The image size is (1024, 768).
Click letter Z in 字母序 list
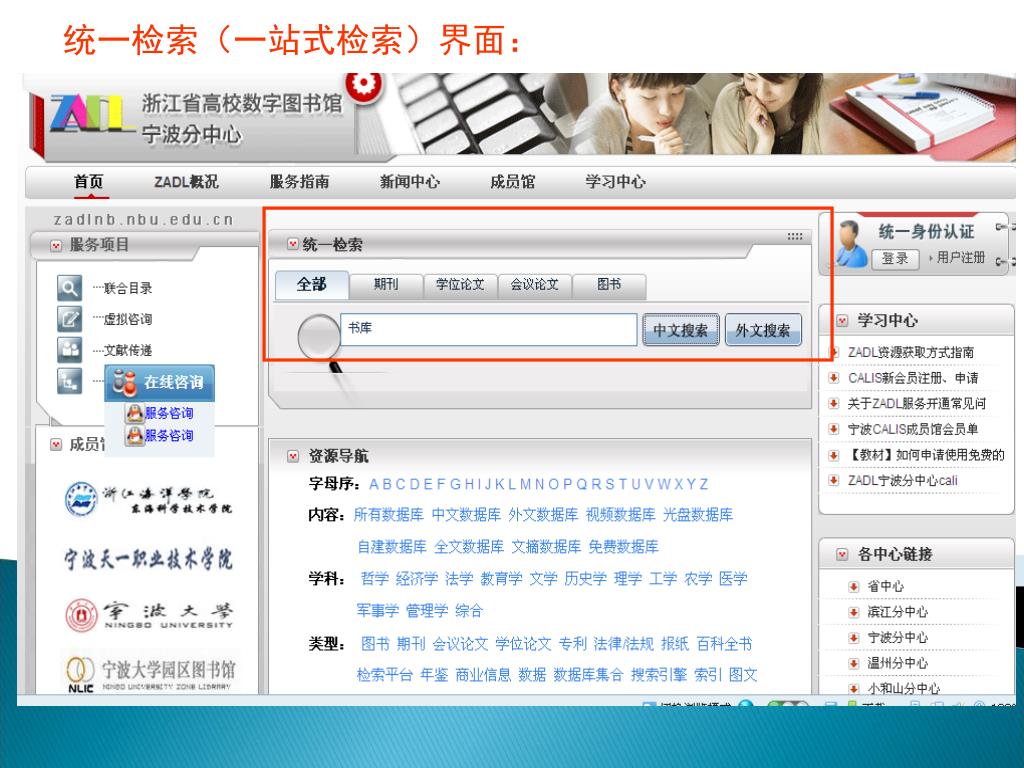tap(703, 485)
